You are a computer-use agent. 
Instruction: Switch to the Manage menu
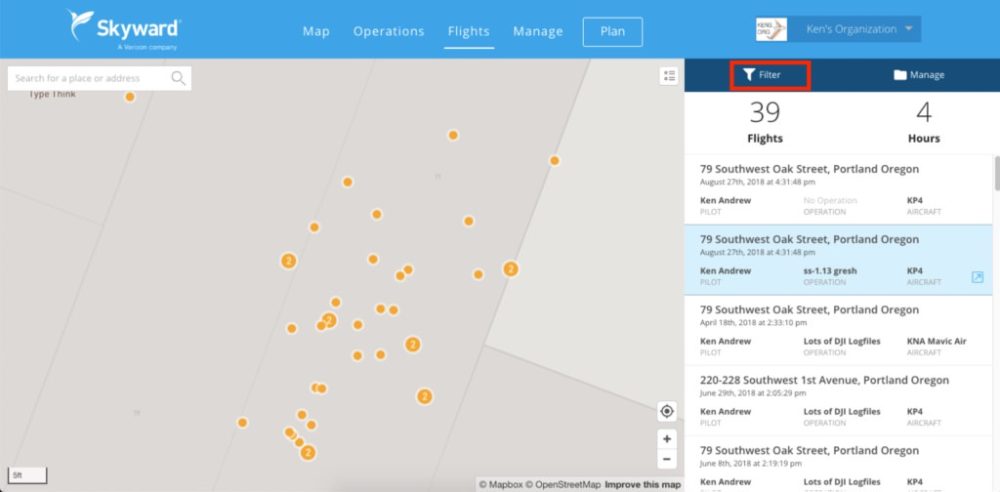(537, 31)
